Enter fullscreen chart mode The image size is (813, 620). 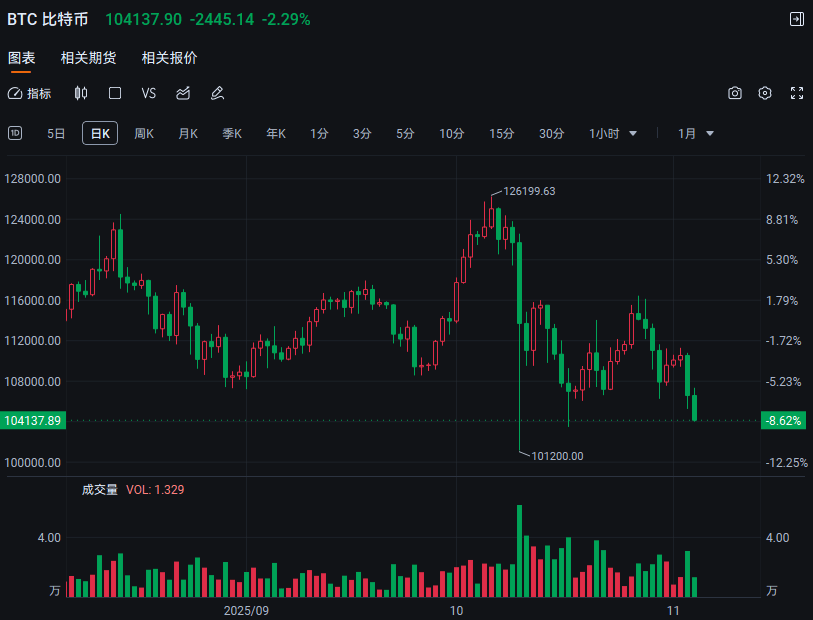click(797, 93)
